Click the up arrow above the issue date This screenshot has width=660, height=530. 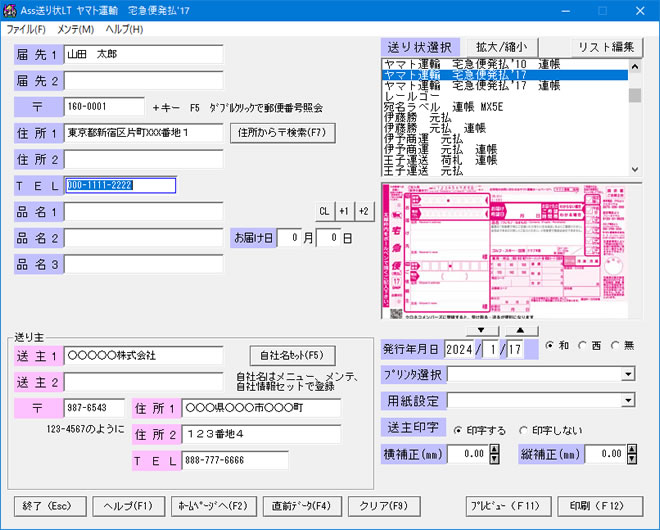coord(521,330)
